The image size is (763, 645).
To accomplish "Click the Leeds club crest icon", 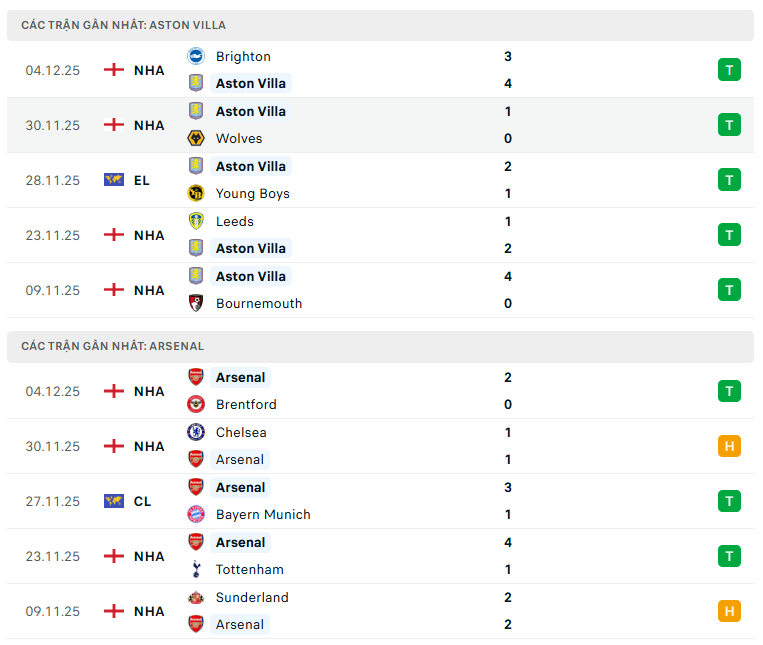I will [x=196, y=222].
